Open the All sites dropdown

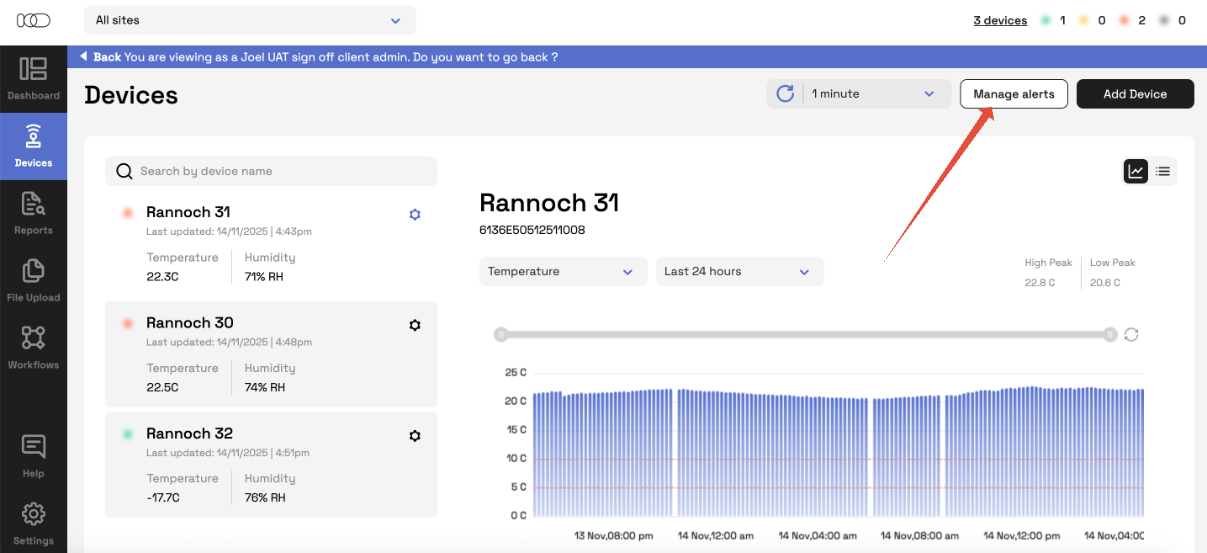point(250,20)
